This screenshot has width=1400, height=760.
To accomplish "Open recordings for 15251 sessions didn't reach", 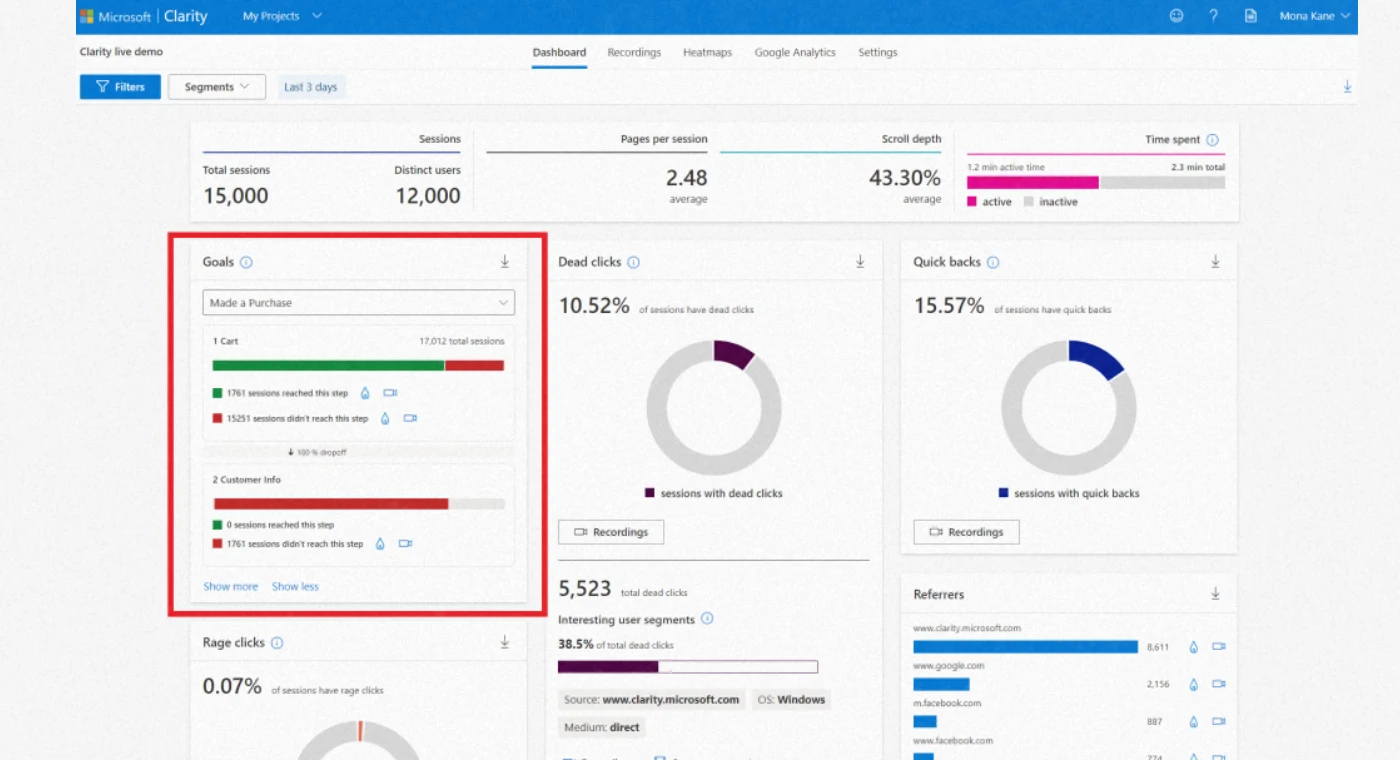I will point(410,418).
